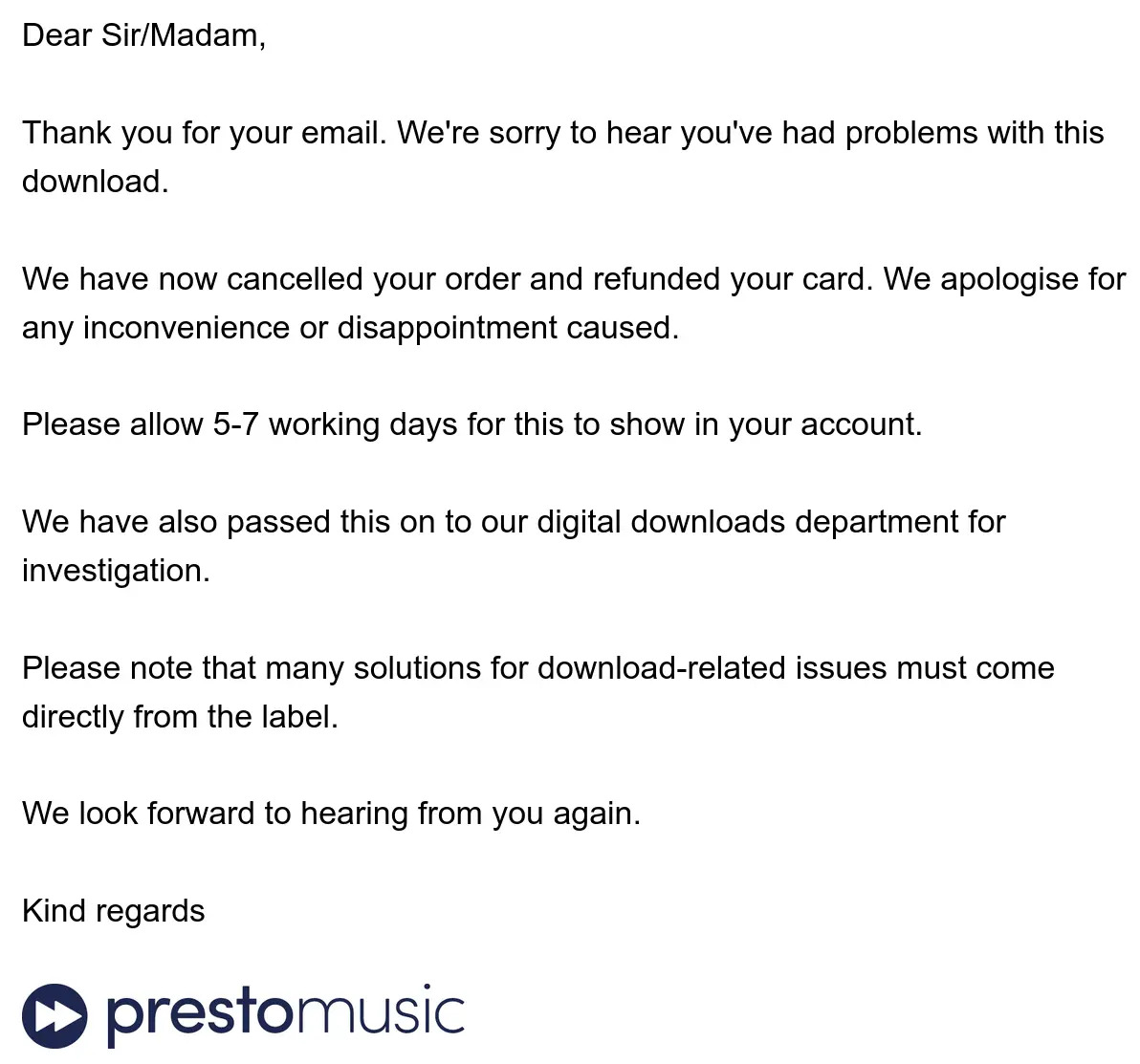Click the words "We apologise for"
Screen dimensions: 1140x1064
click(1004, 279)
